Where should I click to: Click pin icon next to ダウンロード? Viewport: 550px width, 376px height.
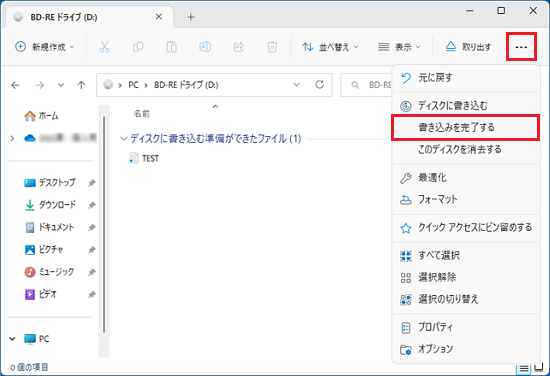(x=92, y=205)
